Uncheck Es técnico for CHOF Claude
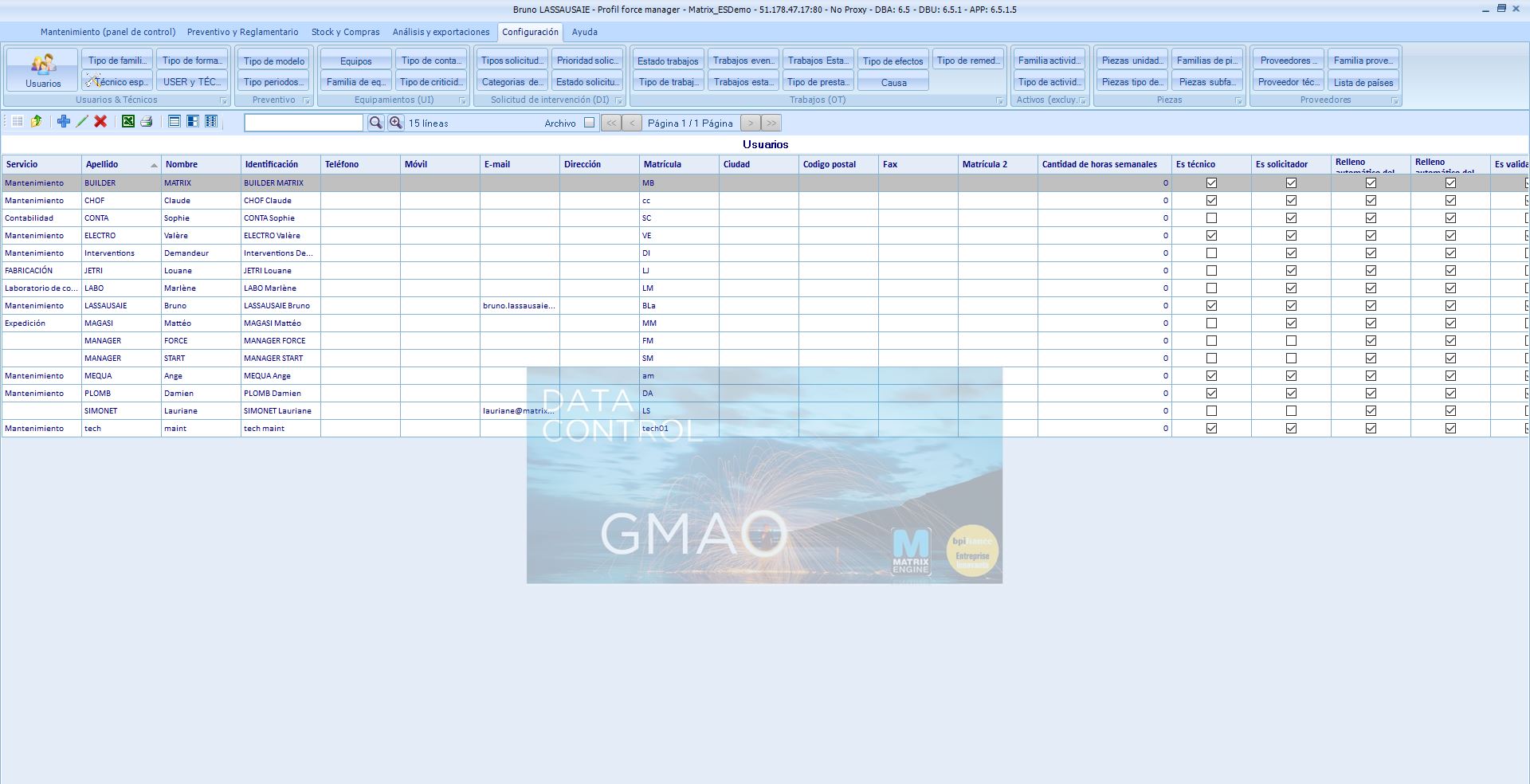 click(1211, 201)
